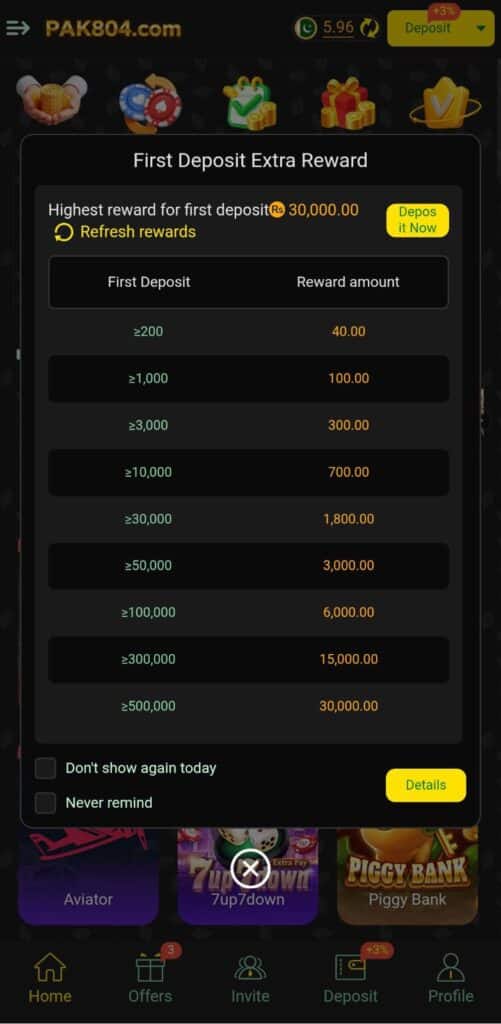Switch to the Offers tab

[150, 978]
